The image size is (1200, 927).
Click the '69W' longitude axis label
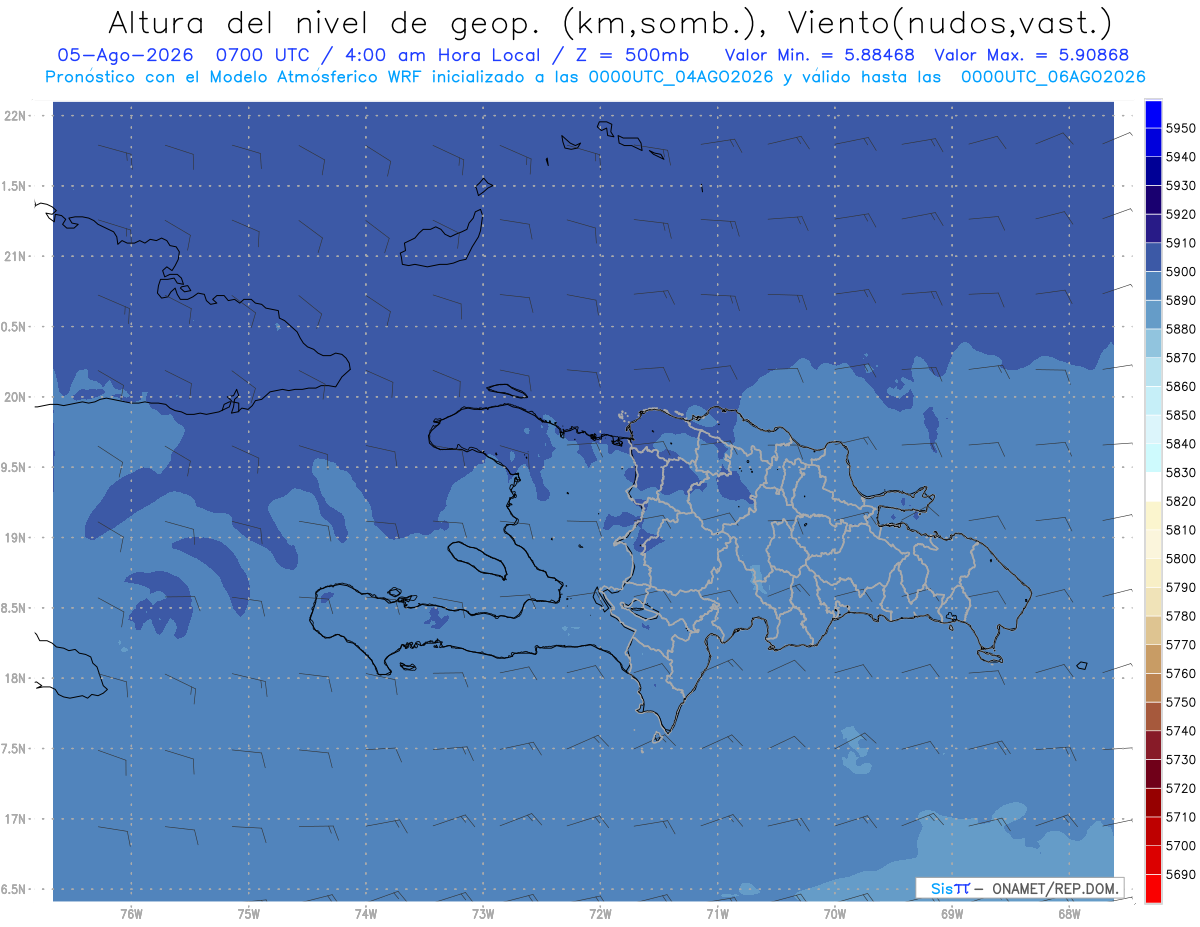coord(952,913)
